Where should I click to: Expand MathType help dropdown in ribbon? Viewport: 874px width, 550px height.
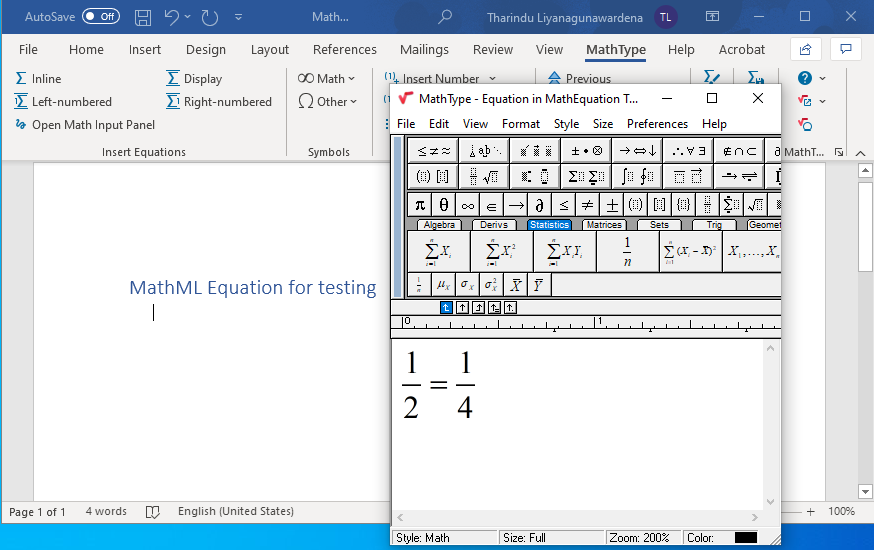click(823, 79)
